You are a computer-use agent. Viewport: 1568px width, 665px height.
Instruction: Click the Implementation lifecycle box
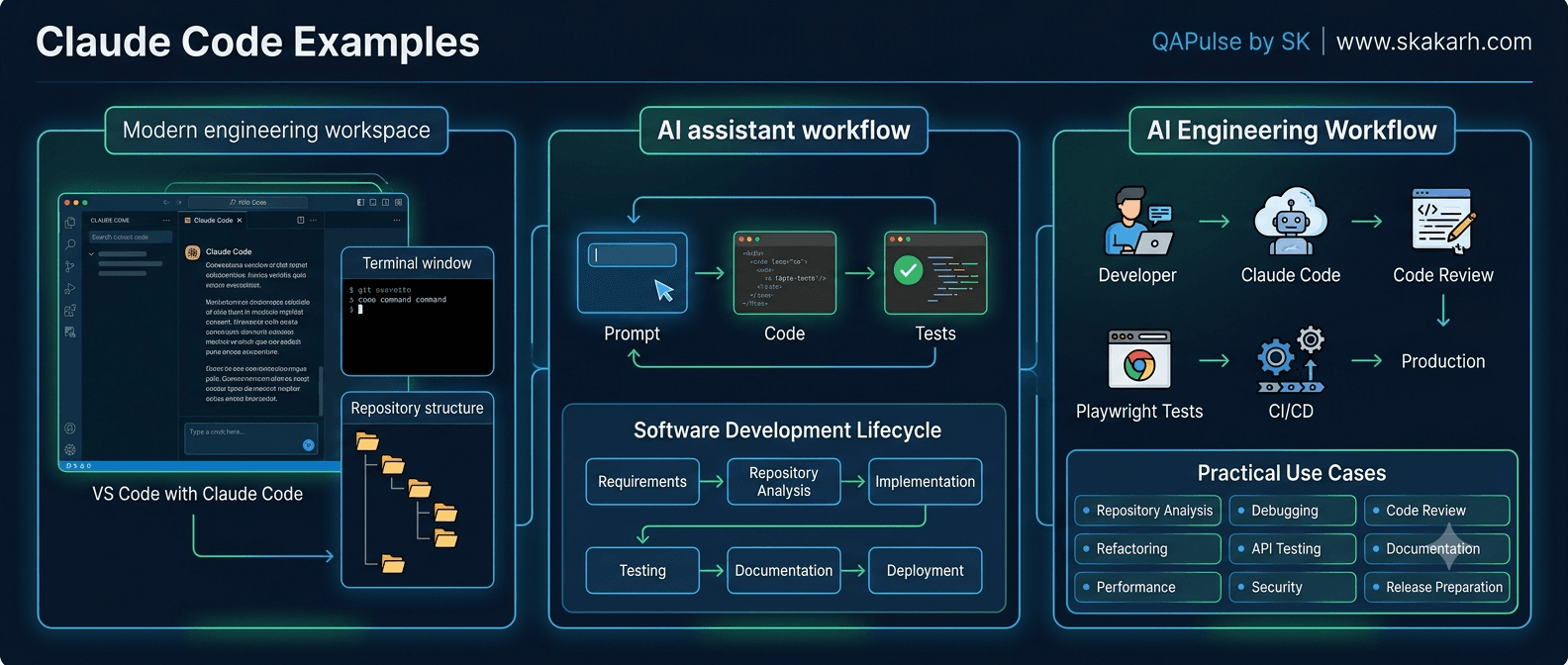(926, 482)
